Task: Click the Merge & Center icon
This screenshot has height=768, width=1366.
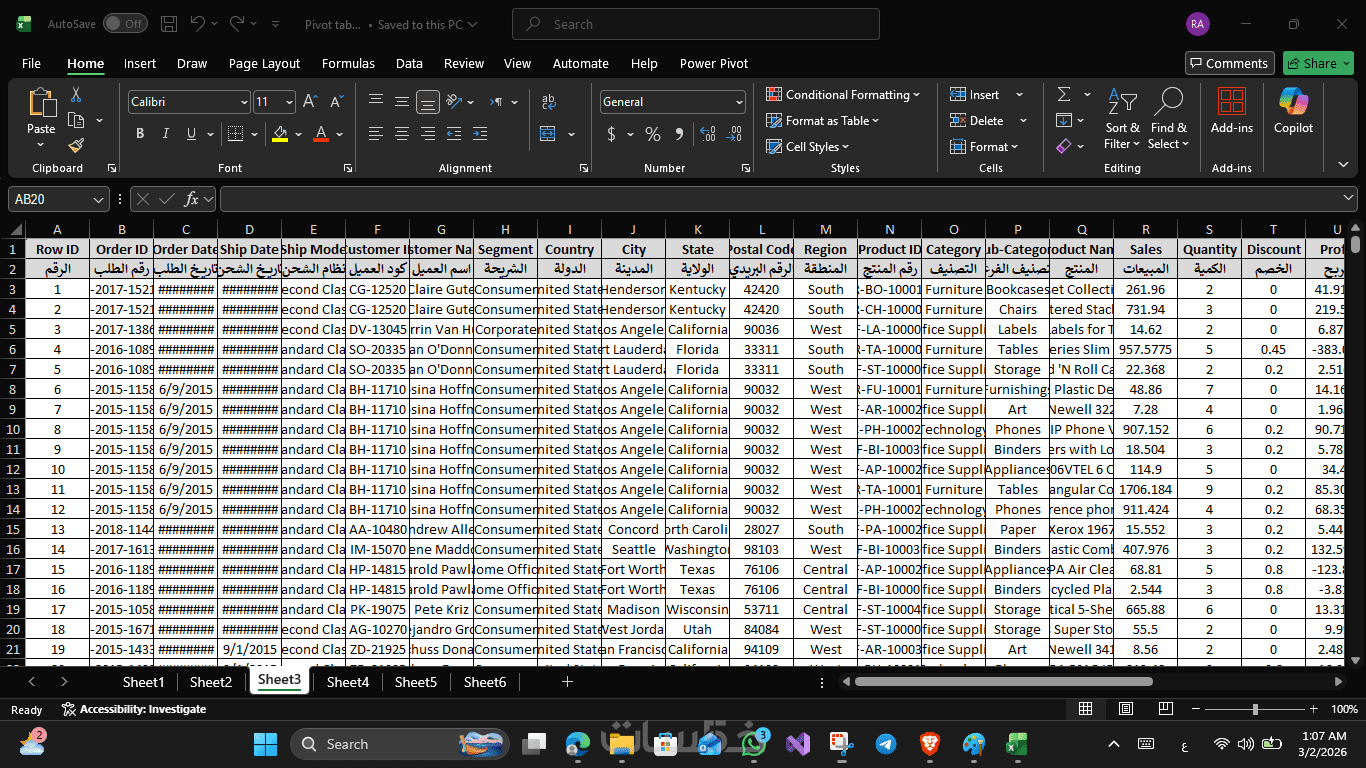Action: point(548,134)
